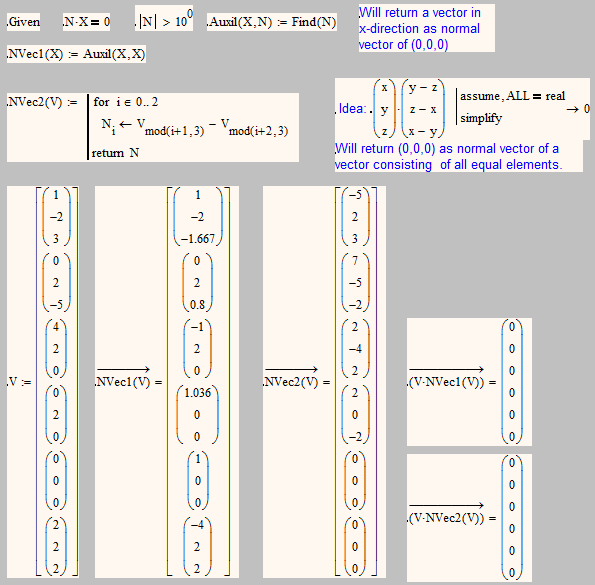Select the "N·X = 0" constraint equation
The height and width of the screenshot is (585, 595).
pyautogui.click(x=87, y=22)
